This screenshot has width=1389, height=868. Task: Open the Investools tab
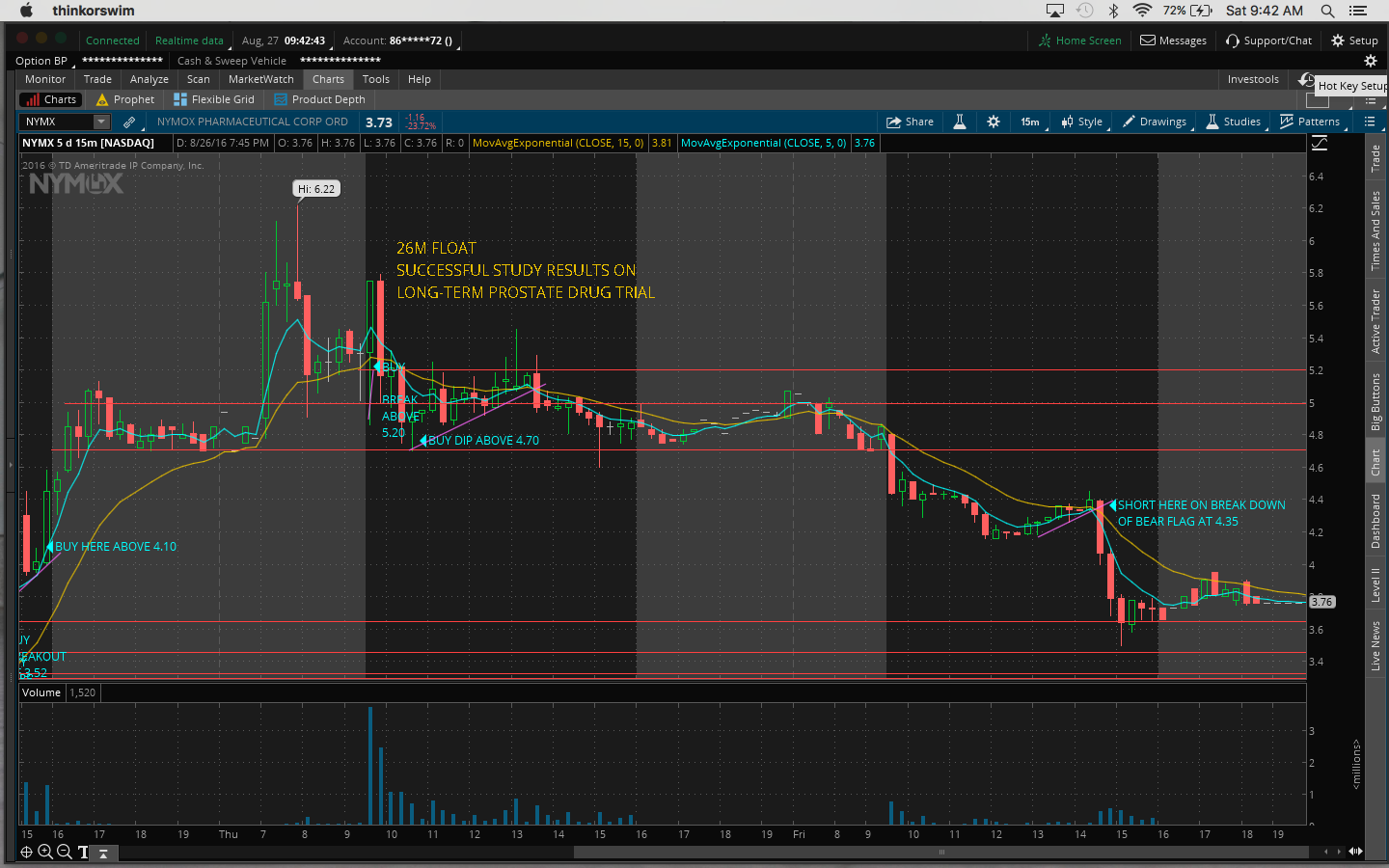click(x=1253, y=79)
